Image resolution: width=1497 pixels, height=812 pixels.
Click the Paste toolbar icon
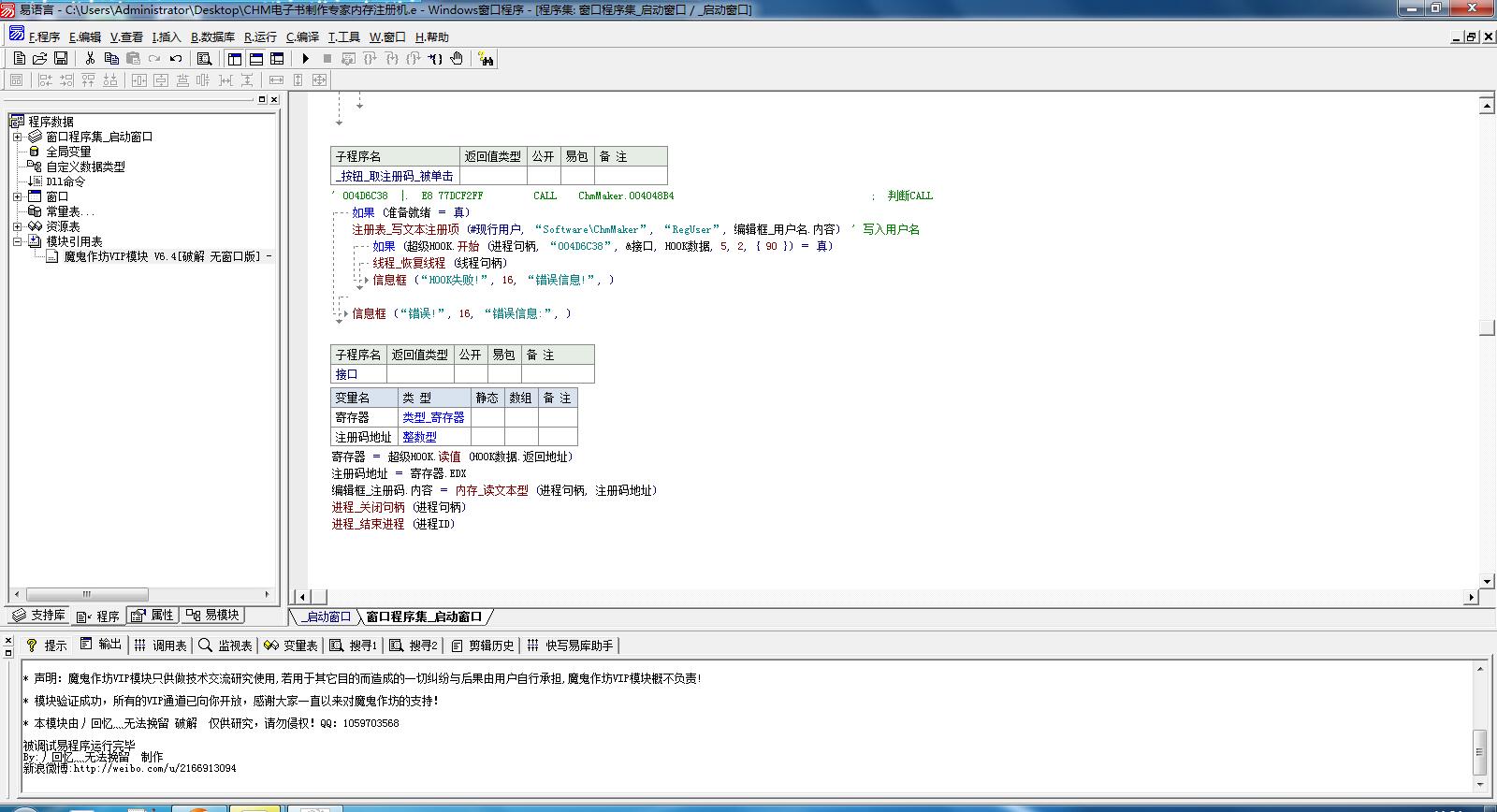tap(133, 58)
